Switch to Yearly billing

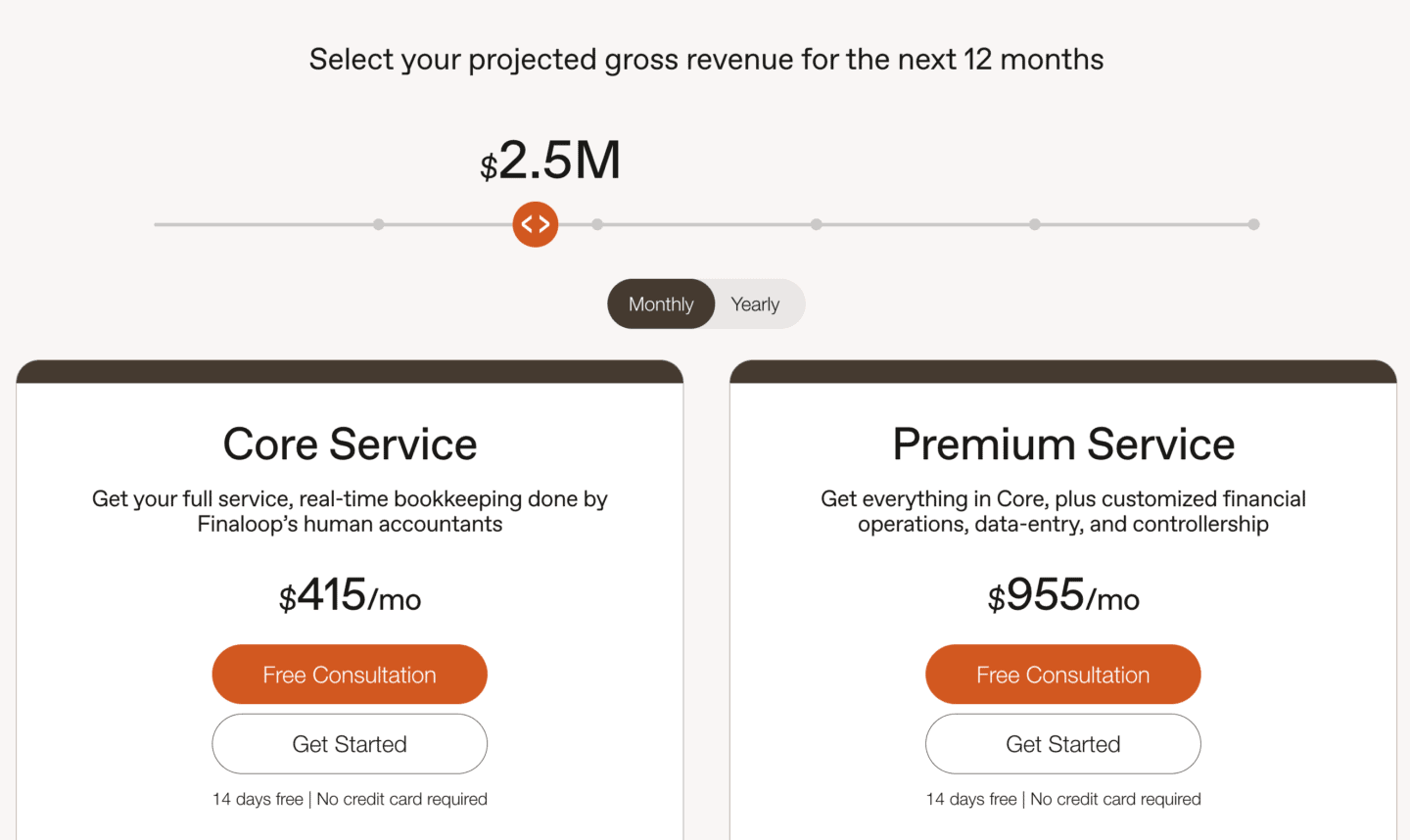click(x=755, y=303)
